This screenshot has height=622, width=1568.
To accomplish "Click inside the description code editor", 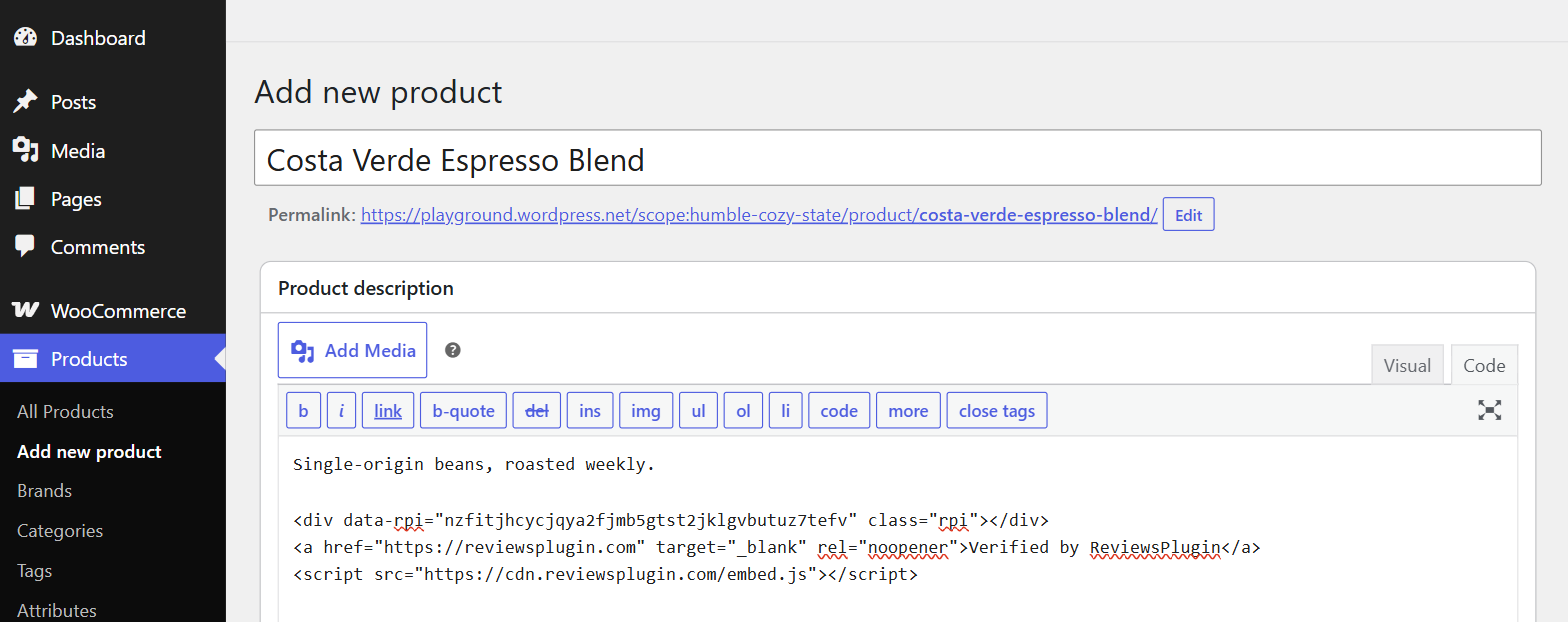I will pyautogui.click(x=897, y=528).
